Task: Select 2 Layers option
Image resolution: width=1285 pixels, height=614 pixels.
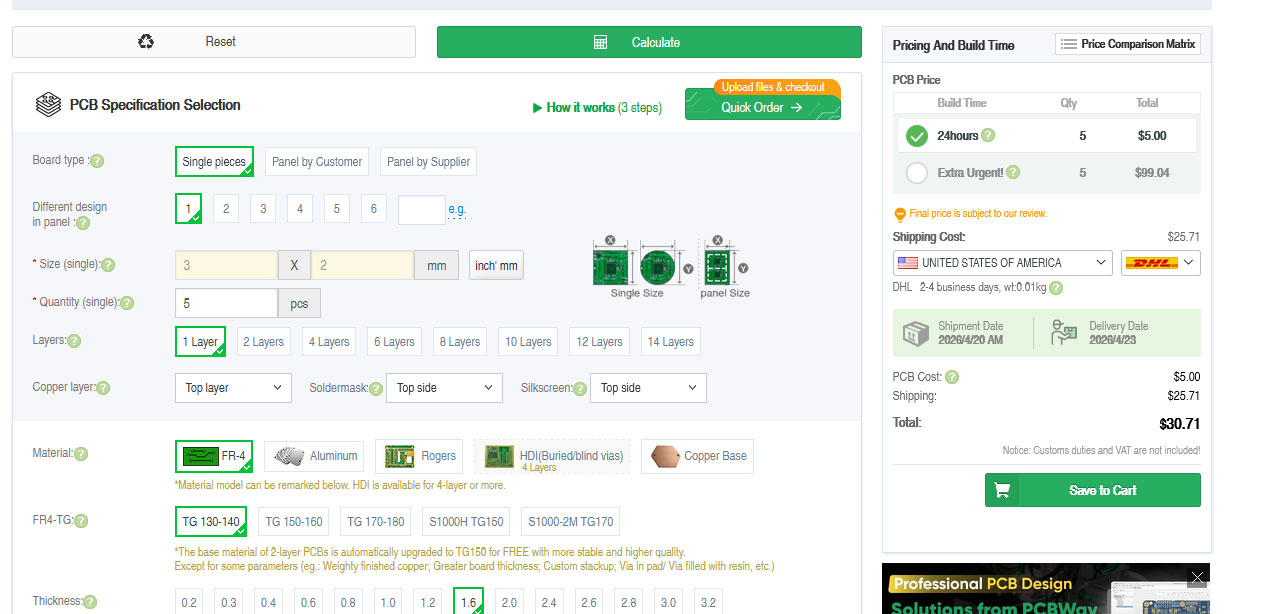Action: [264, 342]
